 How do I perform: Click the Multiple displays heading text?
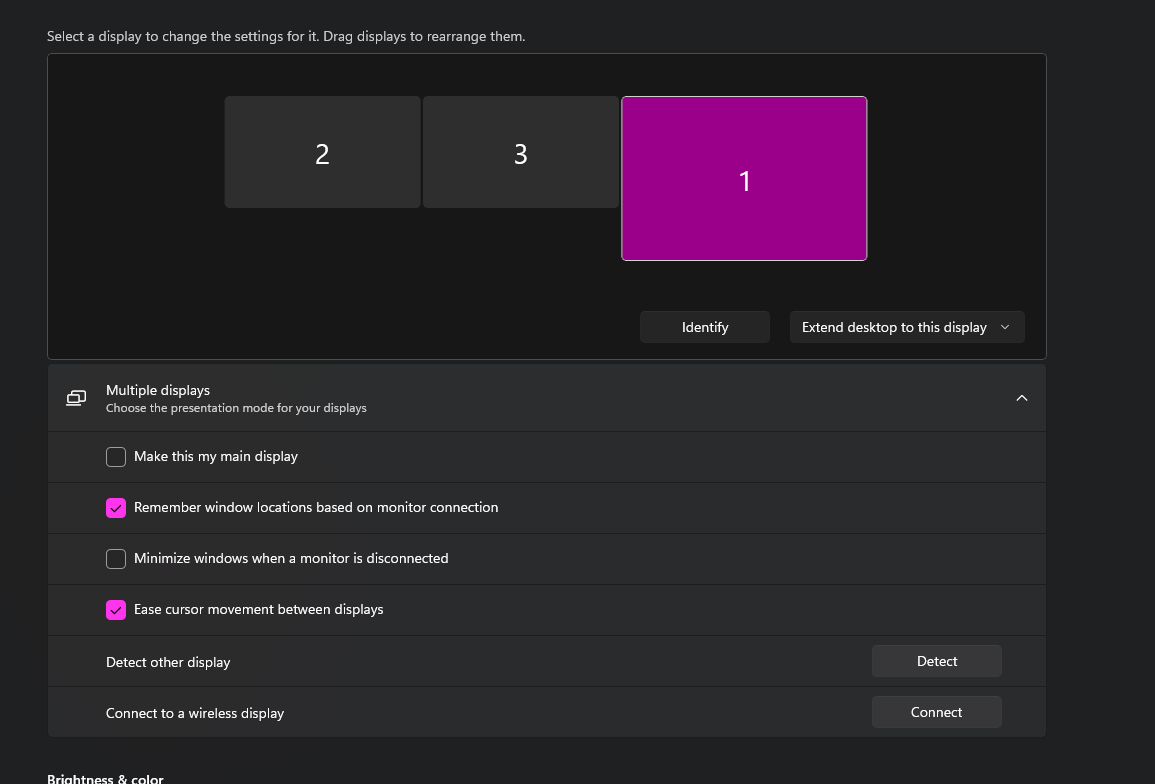pyautogui.click(x=158, y=391)
